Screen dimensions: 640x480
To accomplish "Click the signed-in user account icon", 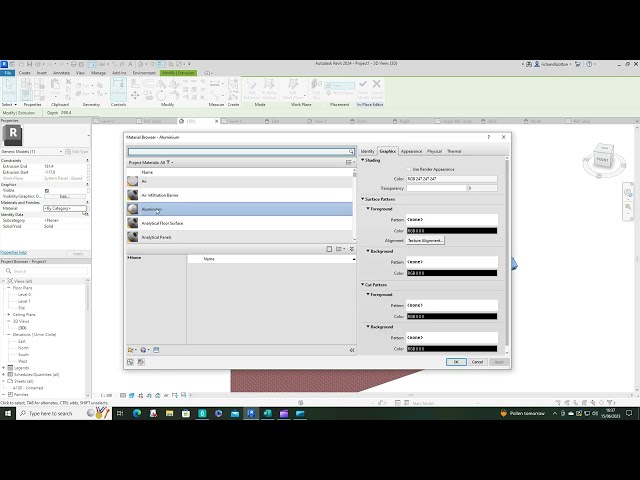I will (537, 64).
